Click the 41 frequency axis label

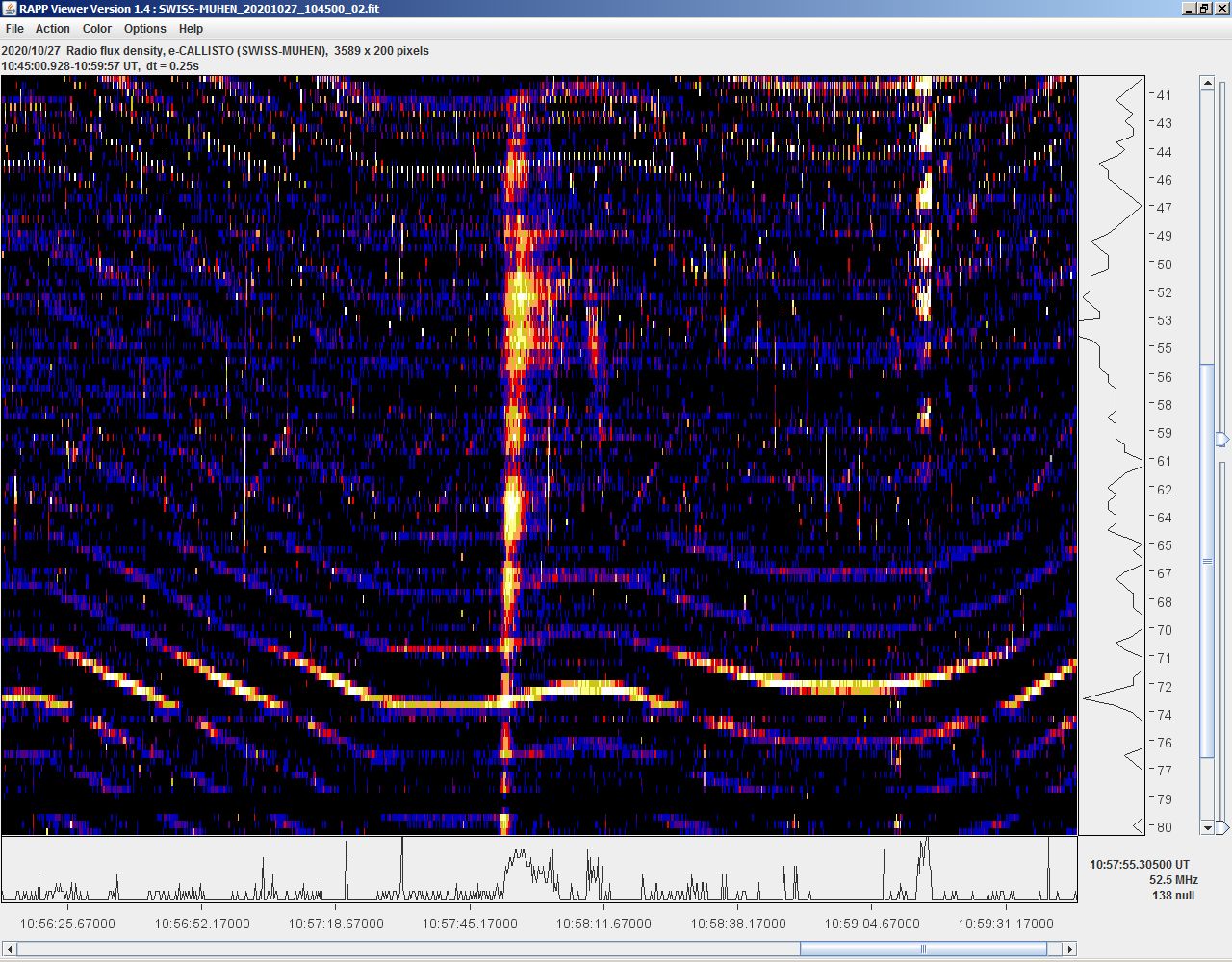(1164, 95)
